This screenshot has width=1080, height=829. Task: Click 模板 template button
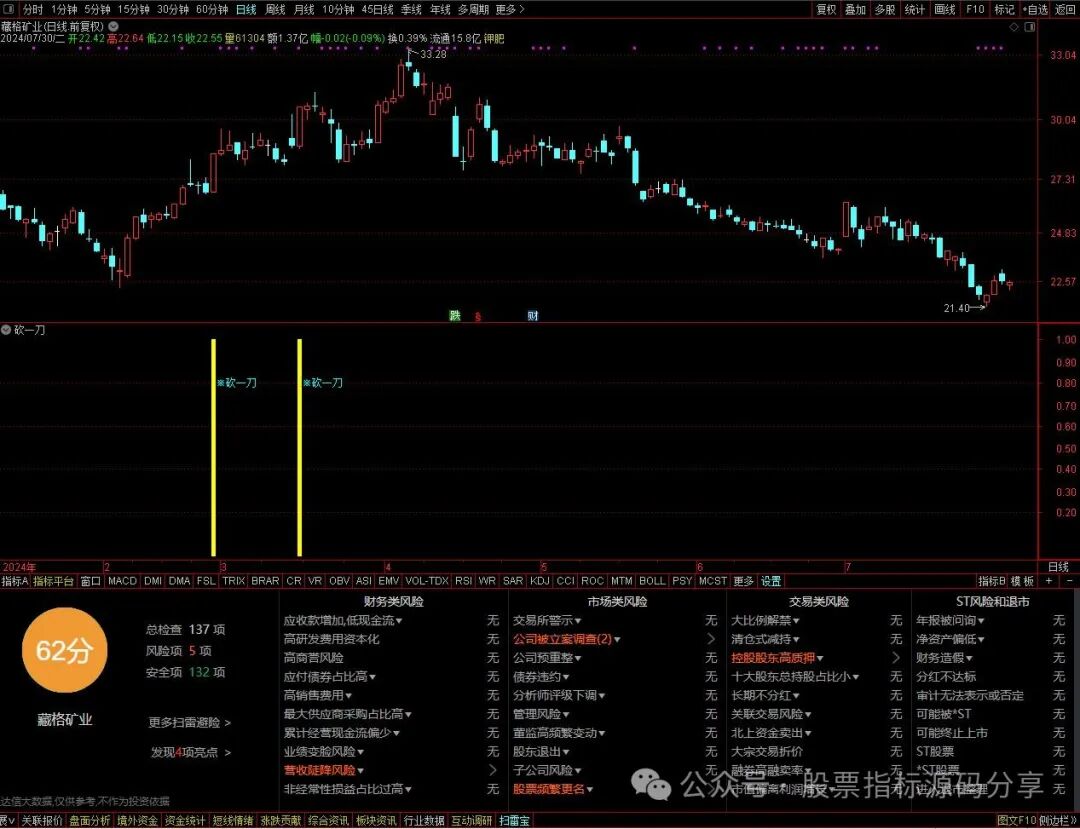(1024, 581)
